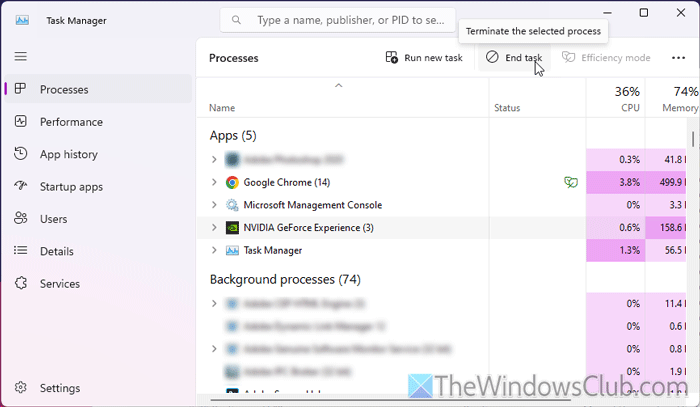700x407 pixels.
Task: Open the Services page
Action: tap(98, 284)
